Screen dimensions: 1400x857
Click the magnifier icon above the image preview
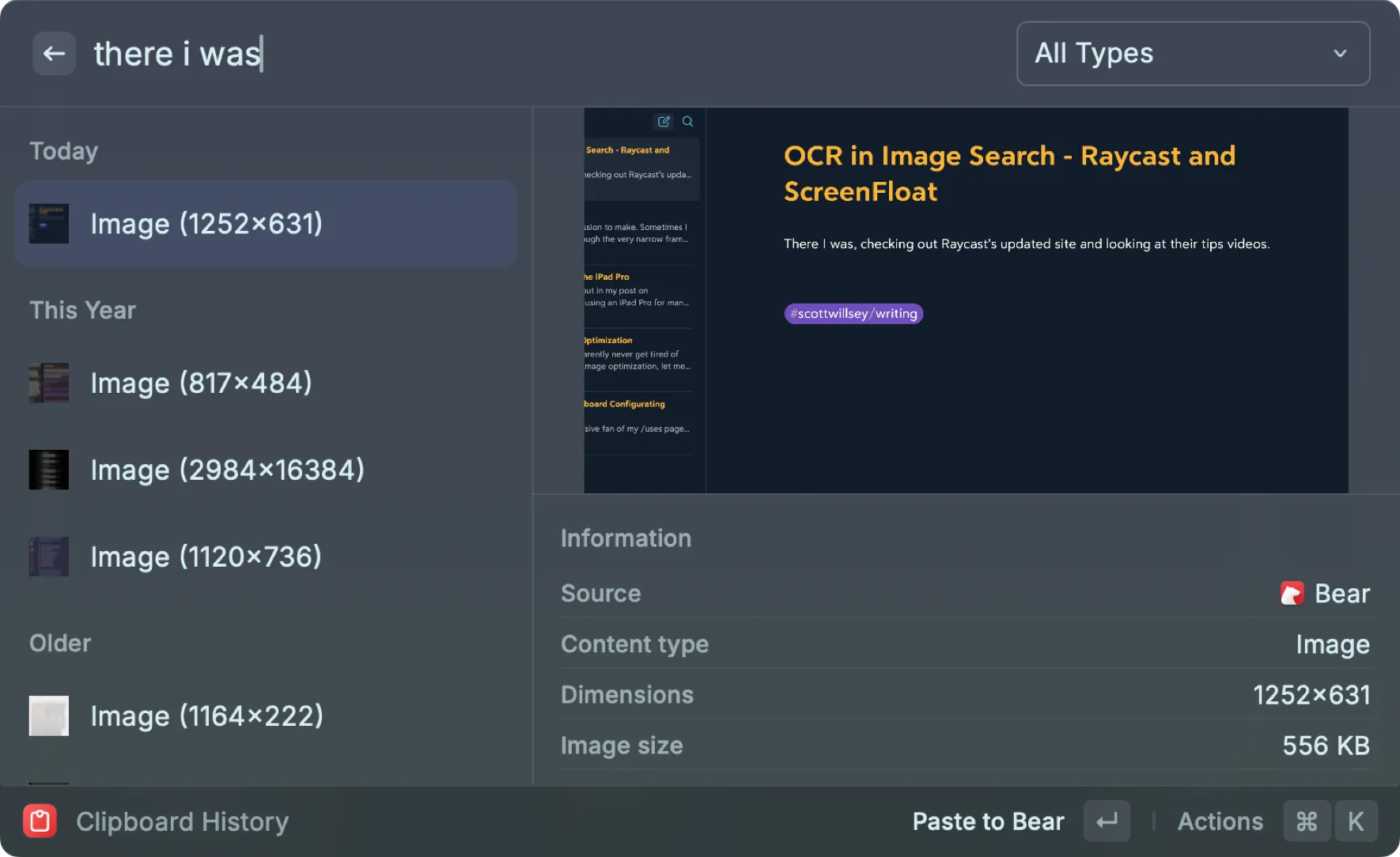687,121
